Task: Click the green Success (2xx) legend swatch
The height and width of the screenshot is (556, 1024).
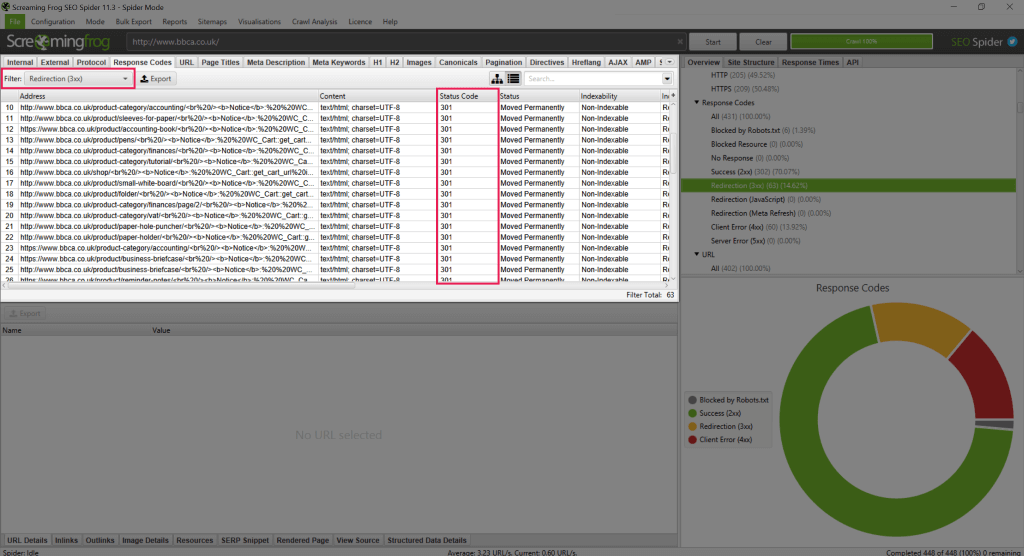Action: [692, 413]
